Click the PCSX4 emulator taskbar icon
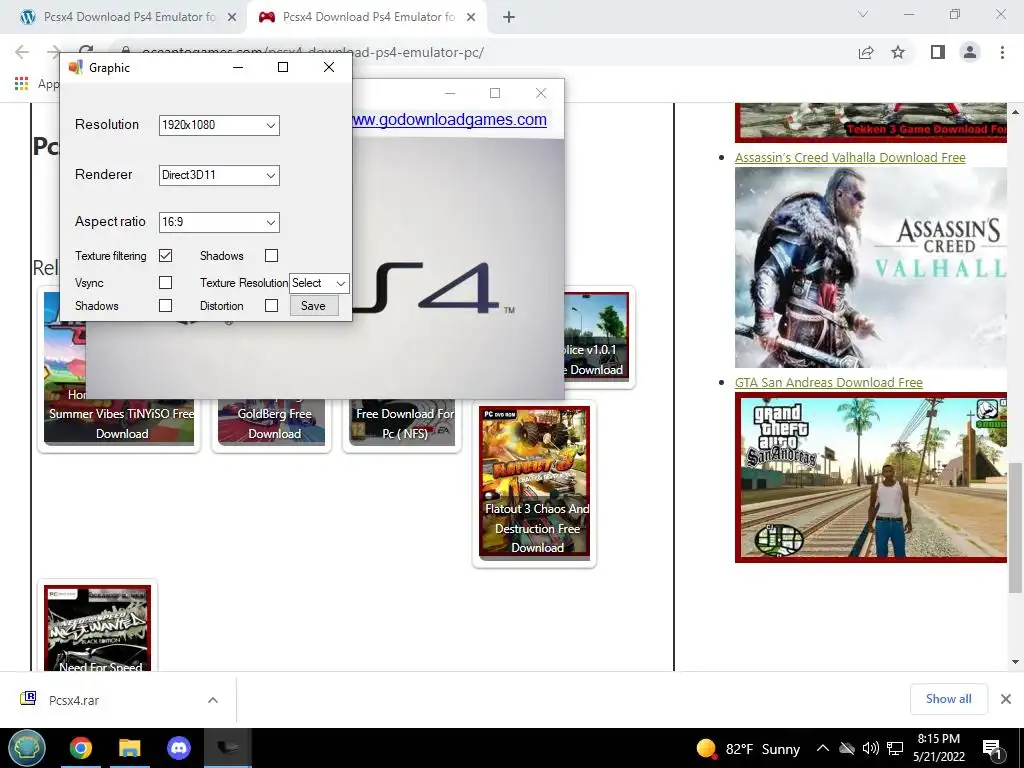This screenshot has width=1024, height=768. click(228, 748)
